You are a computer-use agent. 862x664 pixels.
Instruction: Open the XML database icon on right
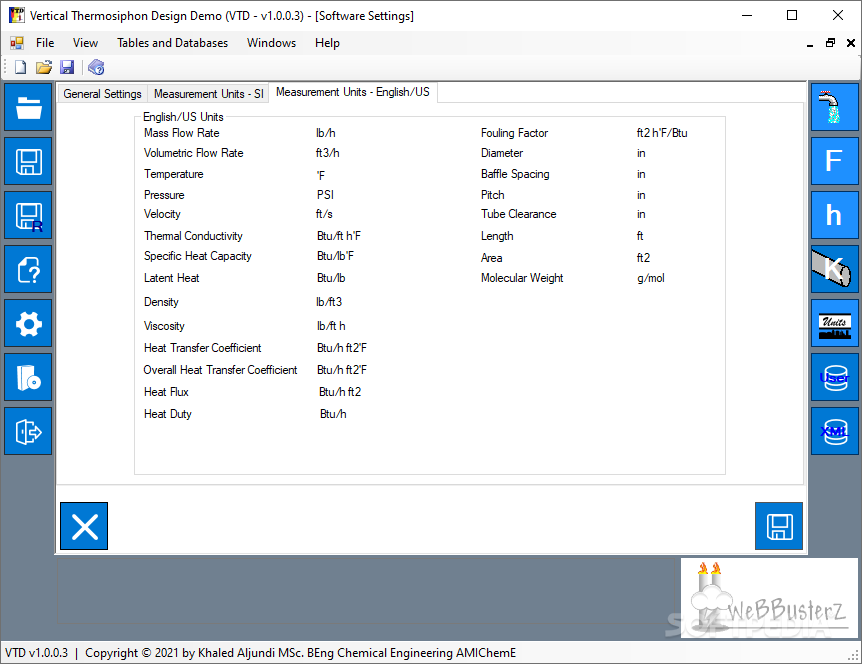point(835,431)
